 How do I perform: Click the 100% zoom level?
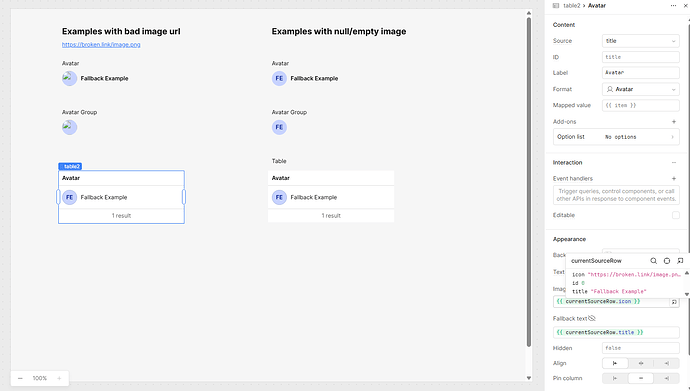point(40,378)
